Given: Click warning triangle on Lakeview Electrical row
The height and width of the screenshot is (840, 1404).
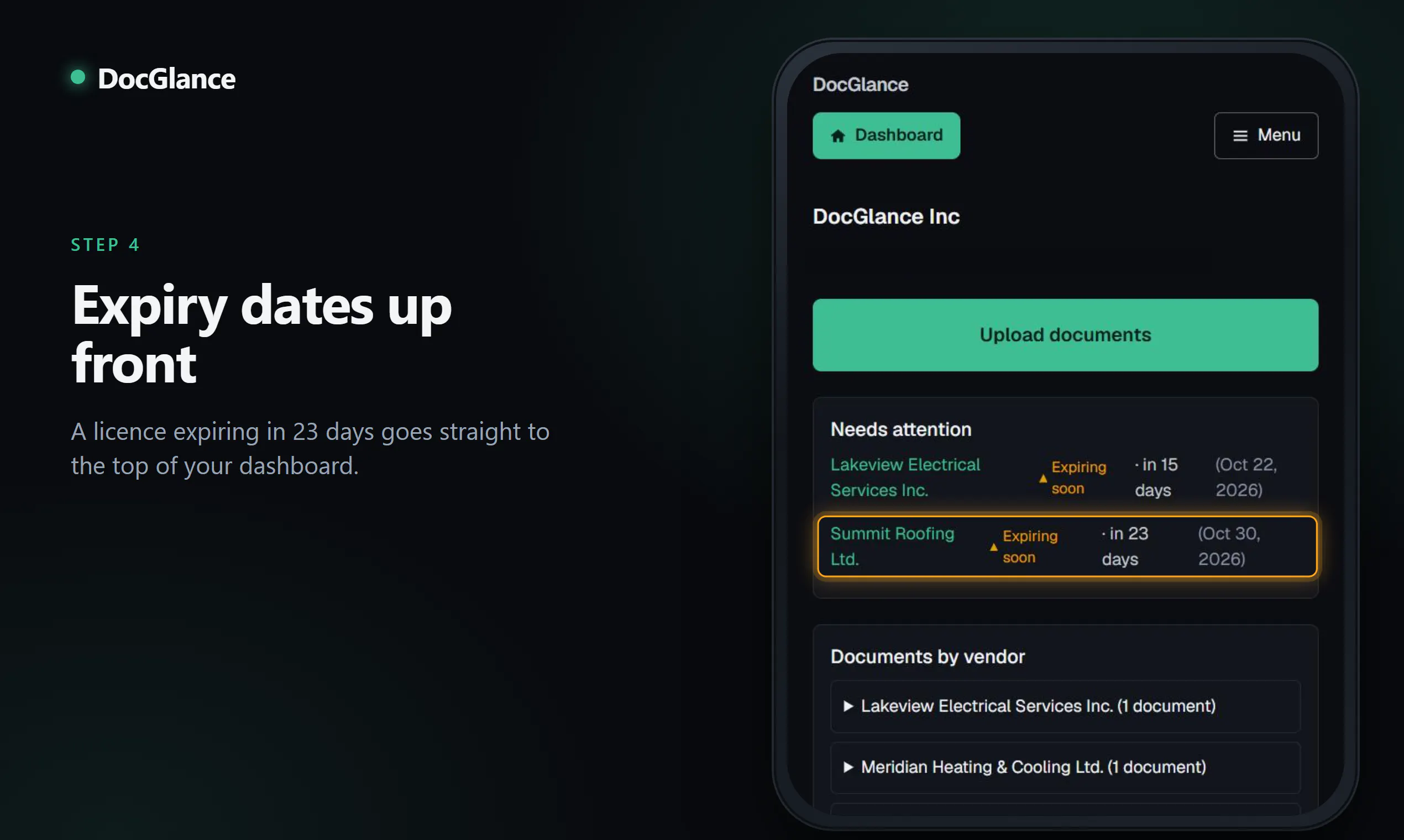Looking at the screenshot, I should [x=1043, y=478].
